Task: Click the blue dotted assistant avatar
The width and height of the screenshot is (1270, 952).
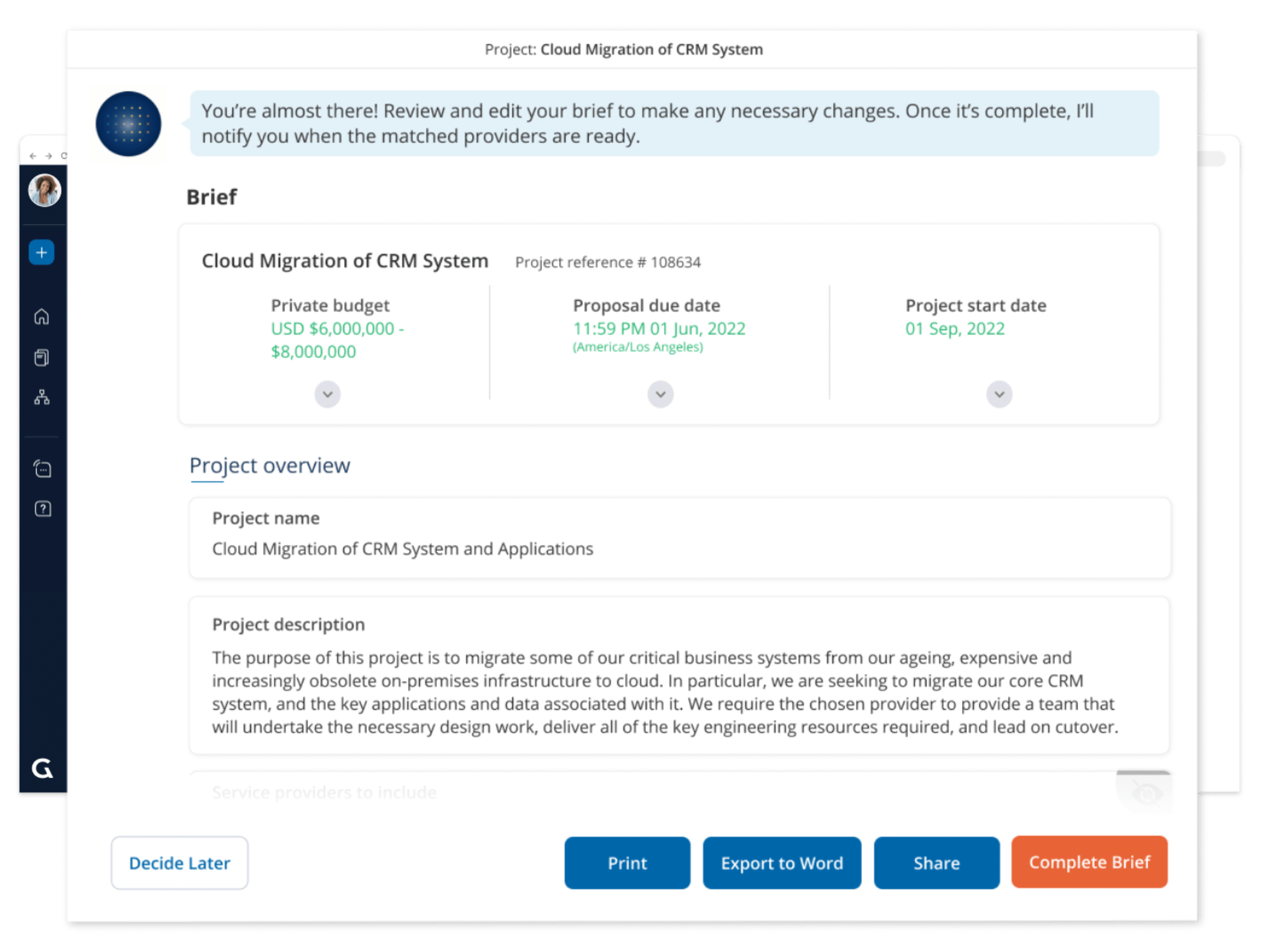Action: (128, 124)
